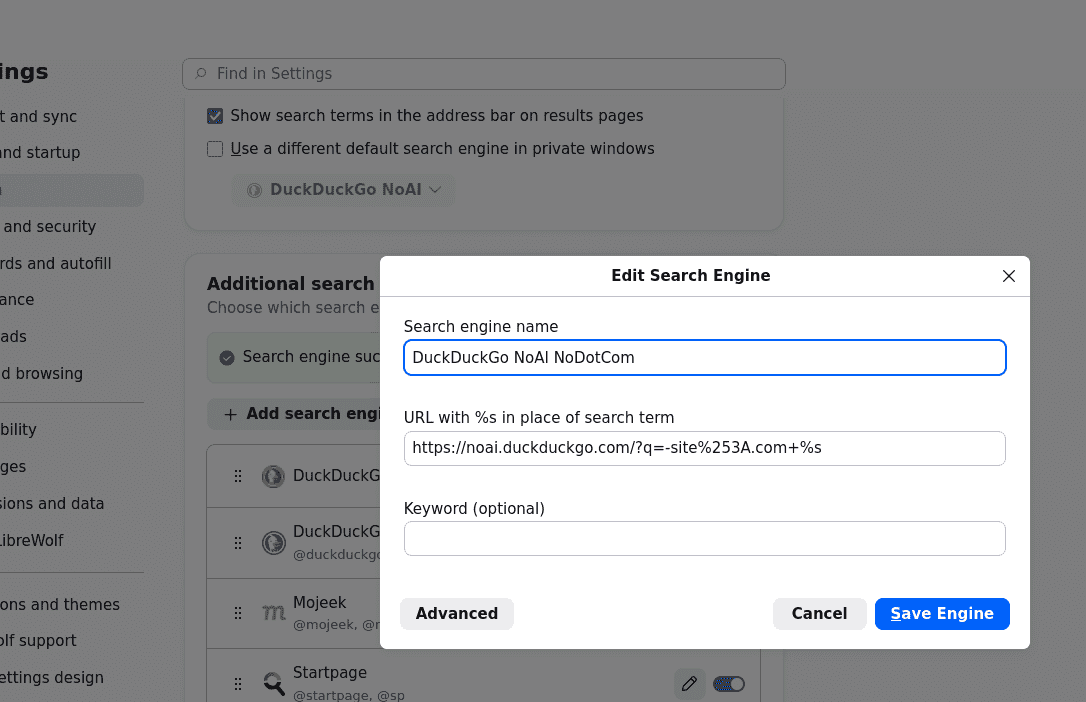Toggle the Startpage search engine switch

pyautogui.click(x=729, y=684)
